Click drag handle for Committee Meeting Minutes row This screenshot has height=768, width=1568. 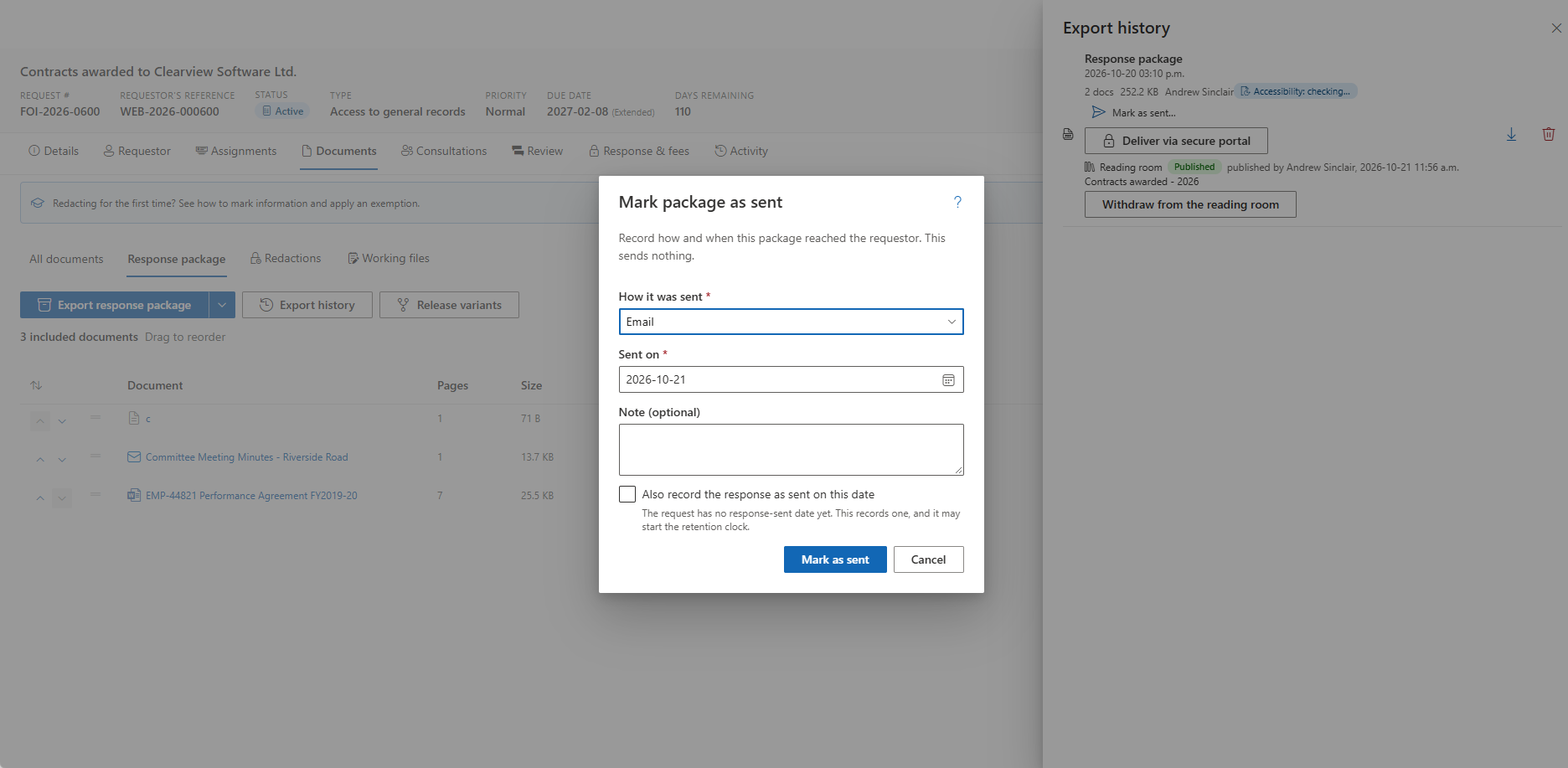tap(95, 456)
